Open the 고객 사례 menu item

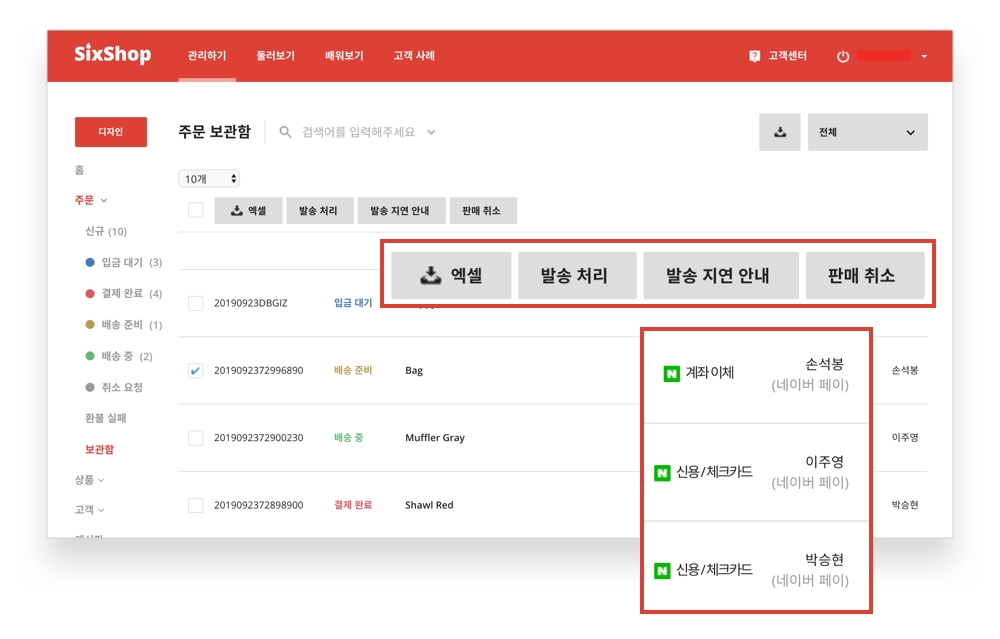414,56
